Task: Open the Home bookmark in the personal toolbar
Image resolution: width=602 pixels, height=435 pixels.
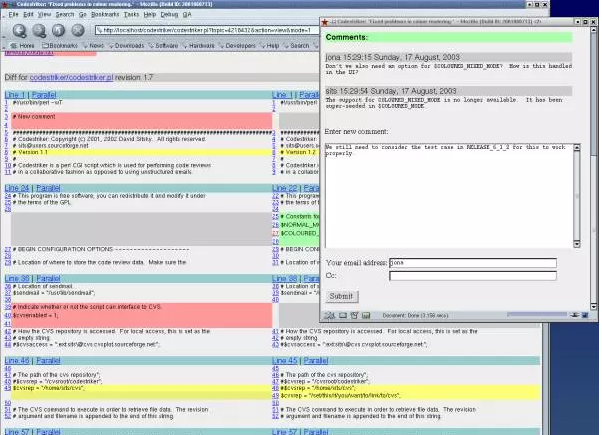Action: 23,46
